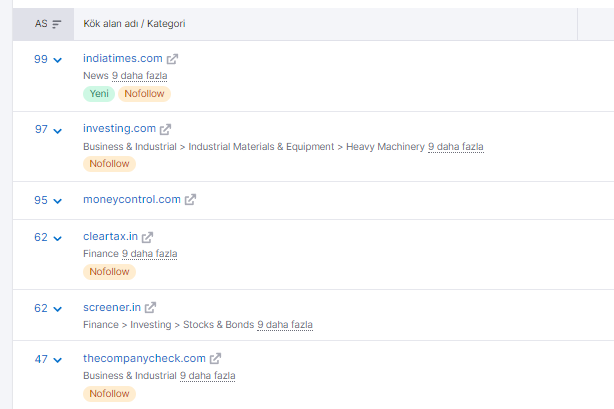Show '9 daha fazla' categories for thecompanycheck.com

[x=208, y=376]
